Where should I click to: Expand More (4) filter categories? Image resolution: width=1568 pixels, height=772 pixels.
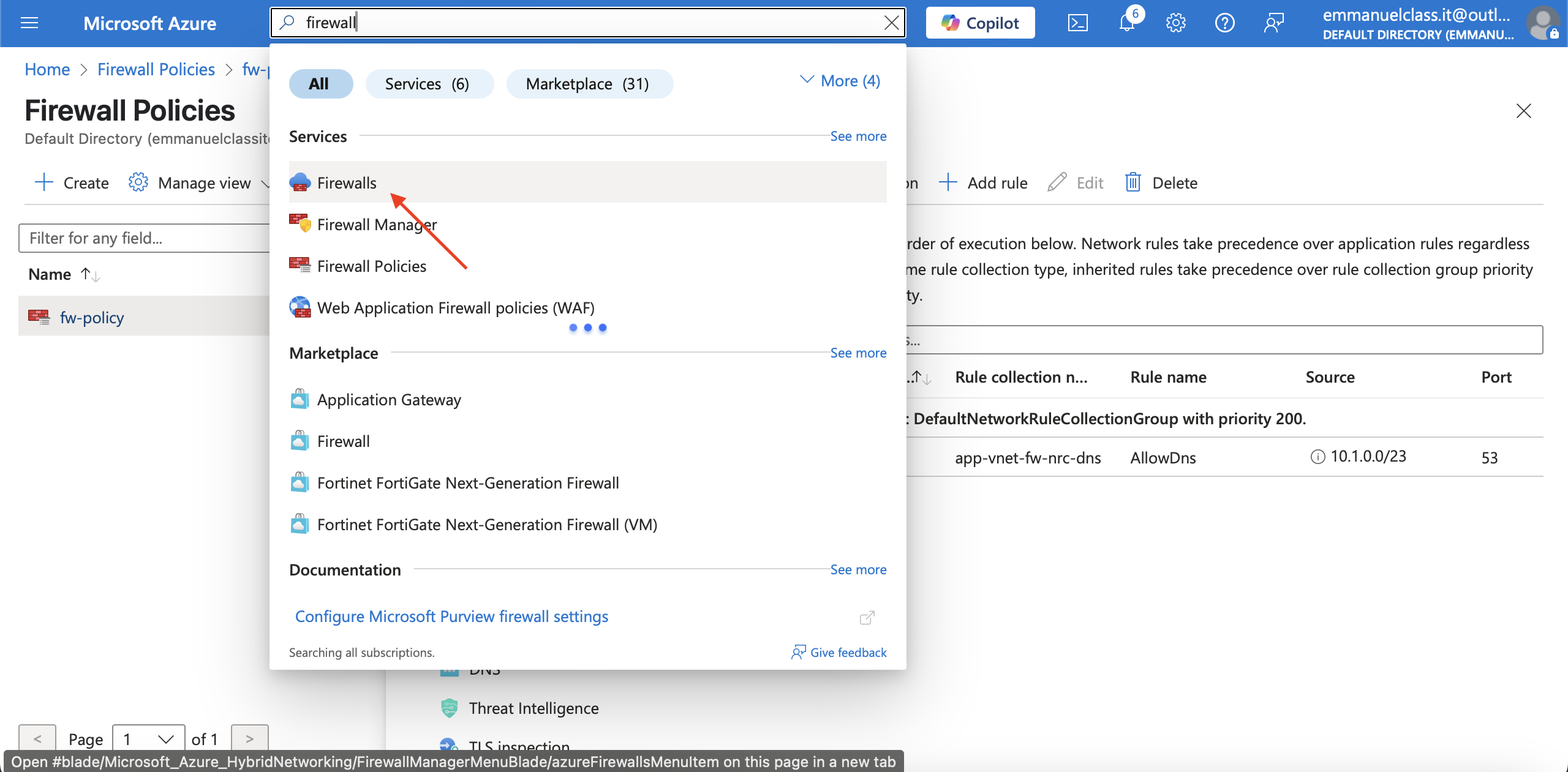click(840, 81)
